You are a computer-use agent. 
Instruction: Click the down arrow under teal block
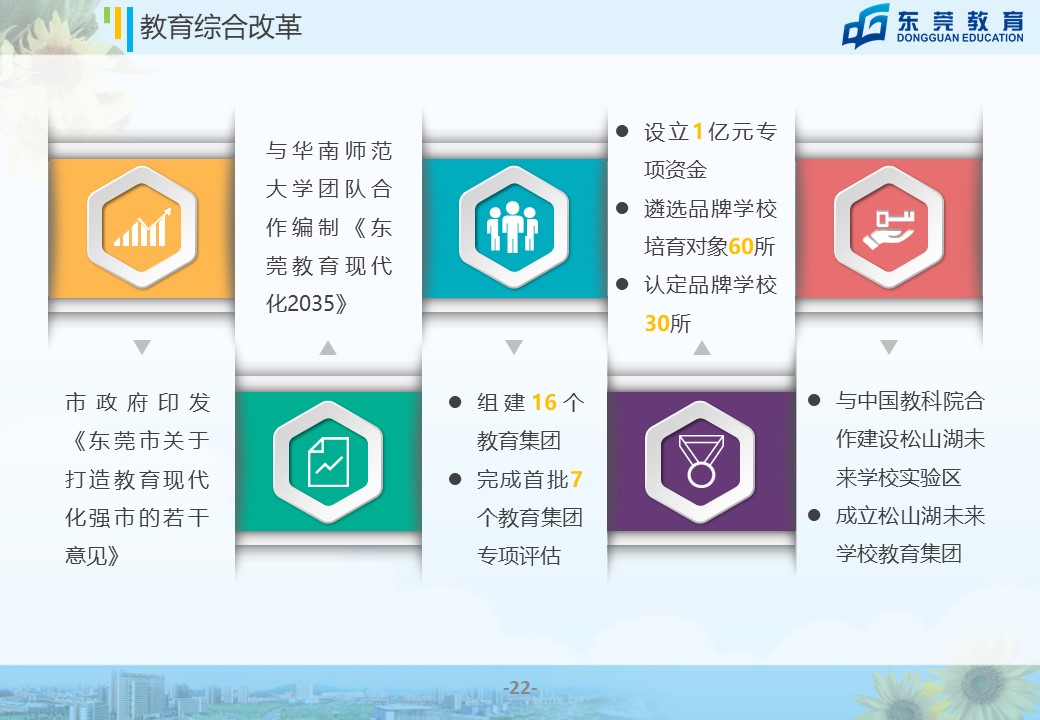(x=514, y=347)
